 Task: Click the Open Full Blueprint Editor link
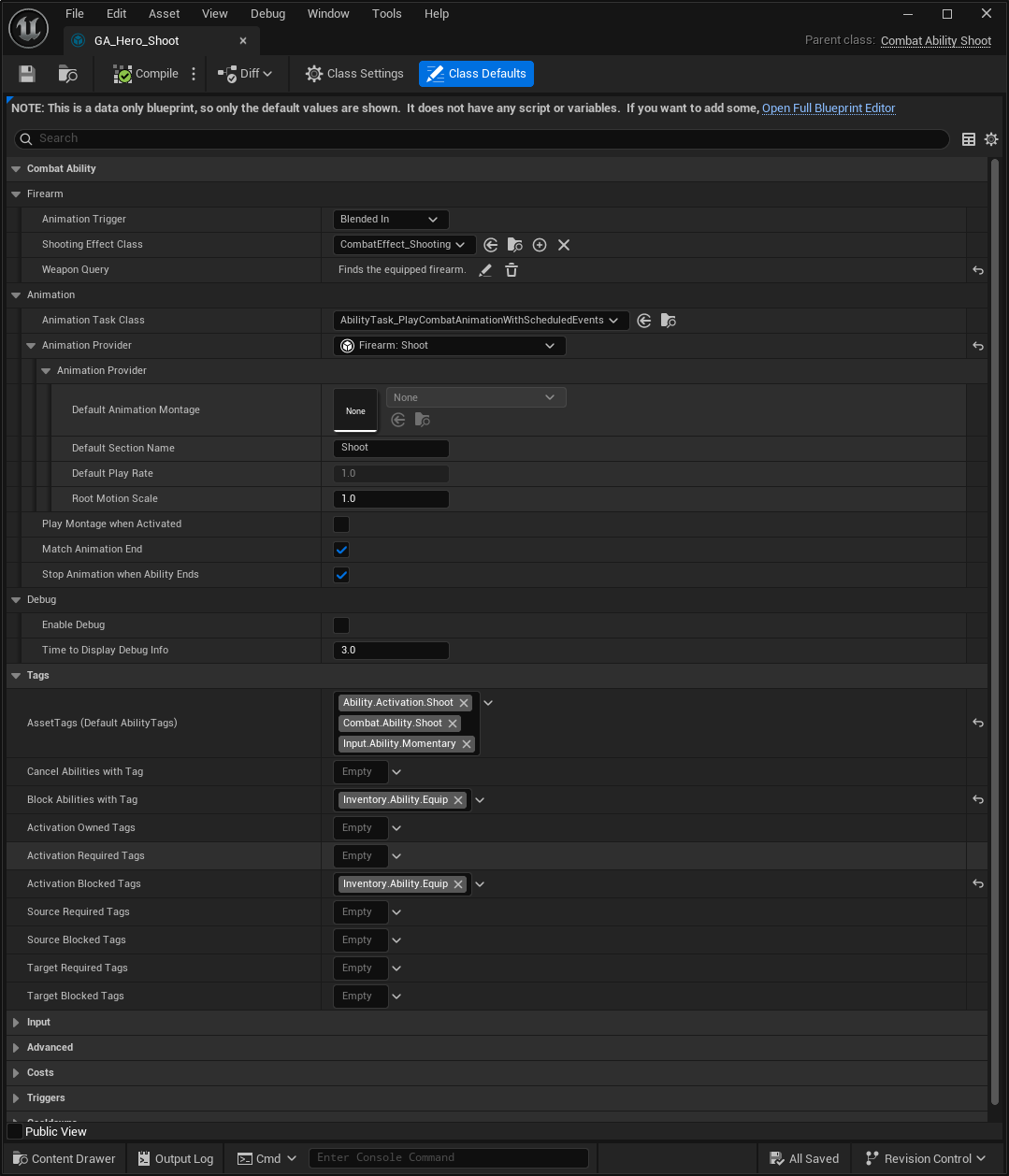tap(829, 108)
